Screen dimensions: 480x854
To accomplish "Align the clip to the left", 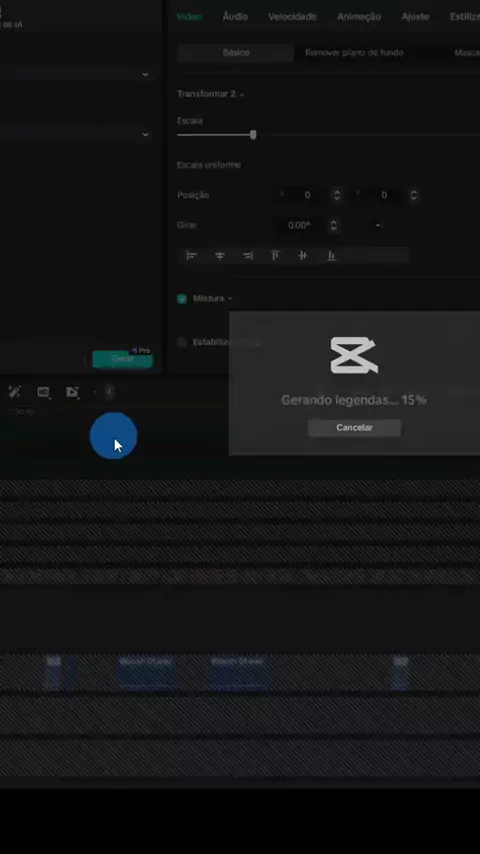I will click(192, 255).
